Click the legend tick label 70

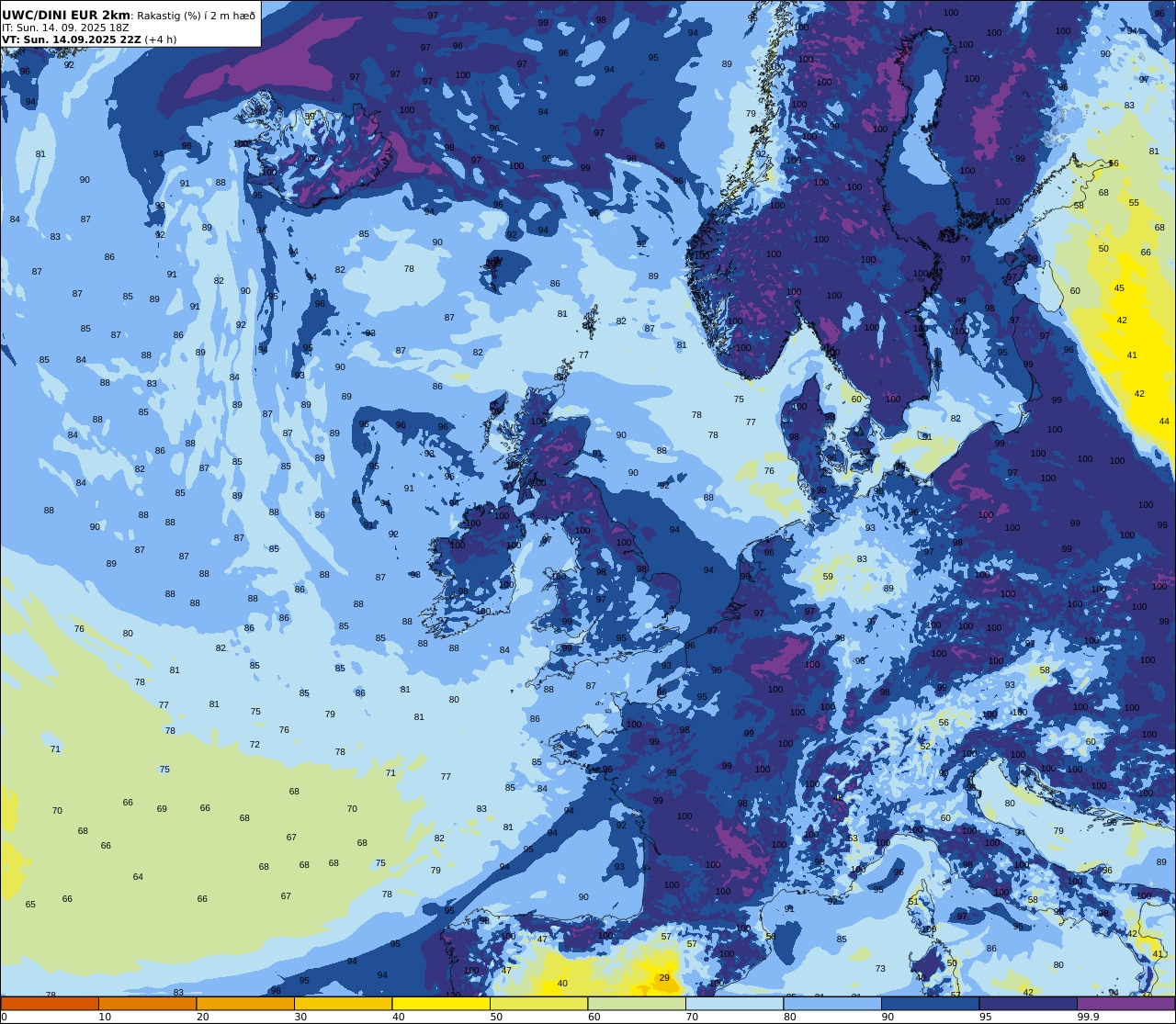coord(692,1017)
